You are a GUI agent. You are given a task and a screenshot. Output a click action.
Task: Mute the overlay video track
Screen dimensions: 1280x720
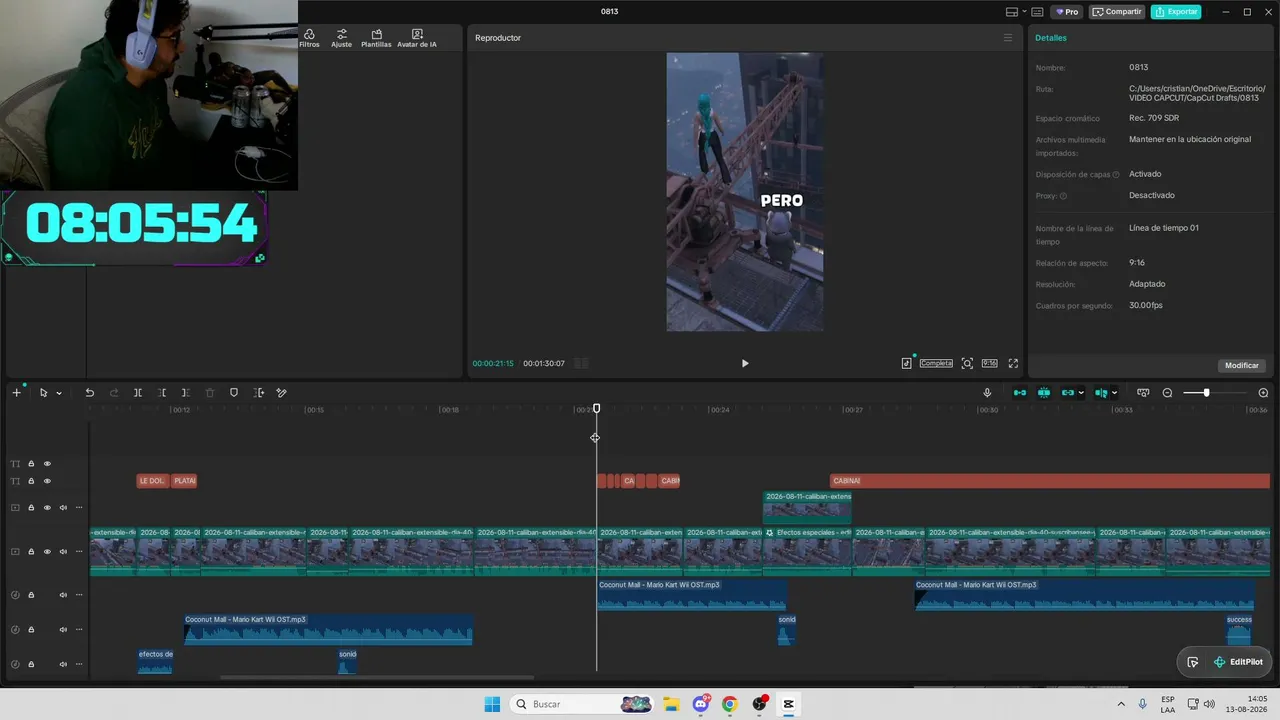click(63, 508)
